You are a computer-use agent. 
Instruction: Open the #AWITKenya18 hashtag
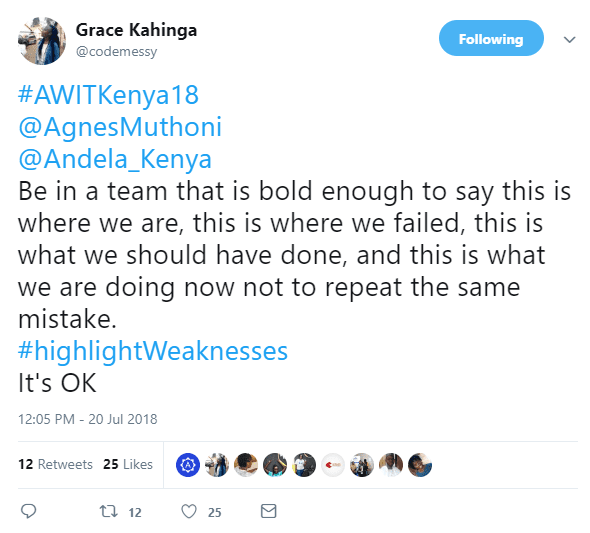click(108, 95)
